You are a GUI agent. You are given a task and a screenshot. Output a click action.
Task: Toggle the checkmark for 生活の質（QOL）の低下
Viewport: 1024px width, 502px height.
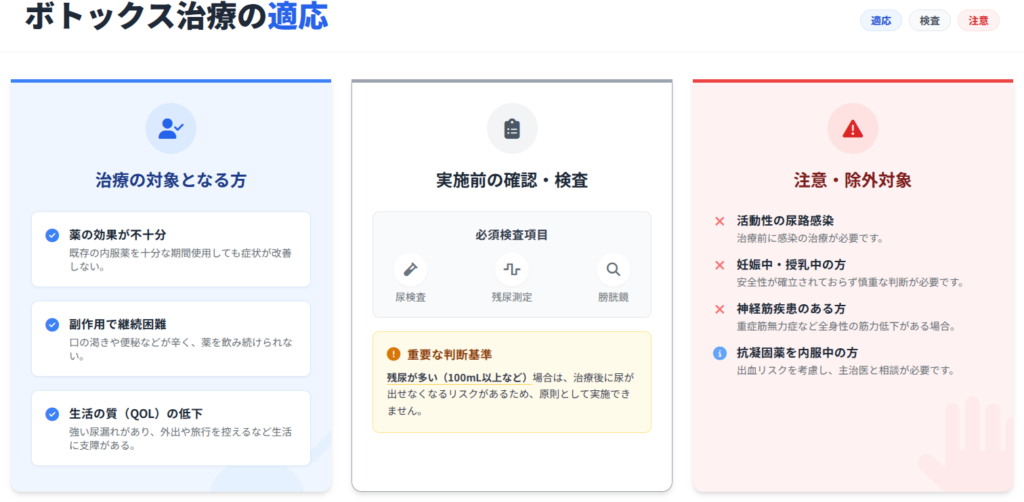(x=52, y=414)
